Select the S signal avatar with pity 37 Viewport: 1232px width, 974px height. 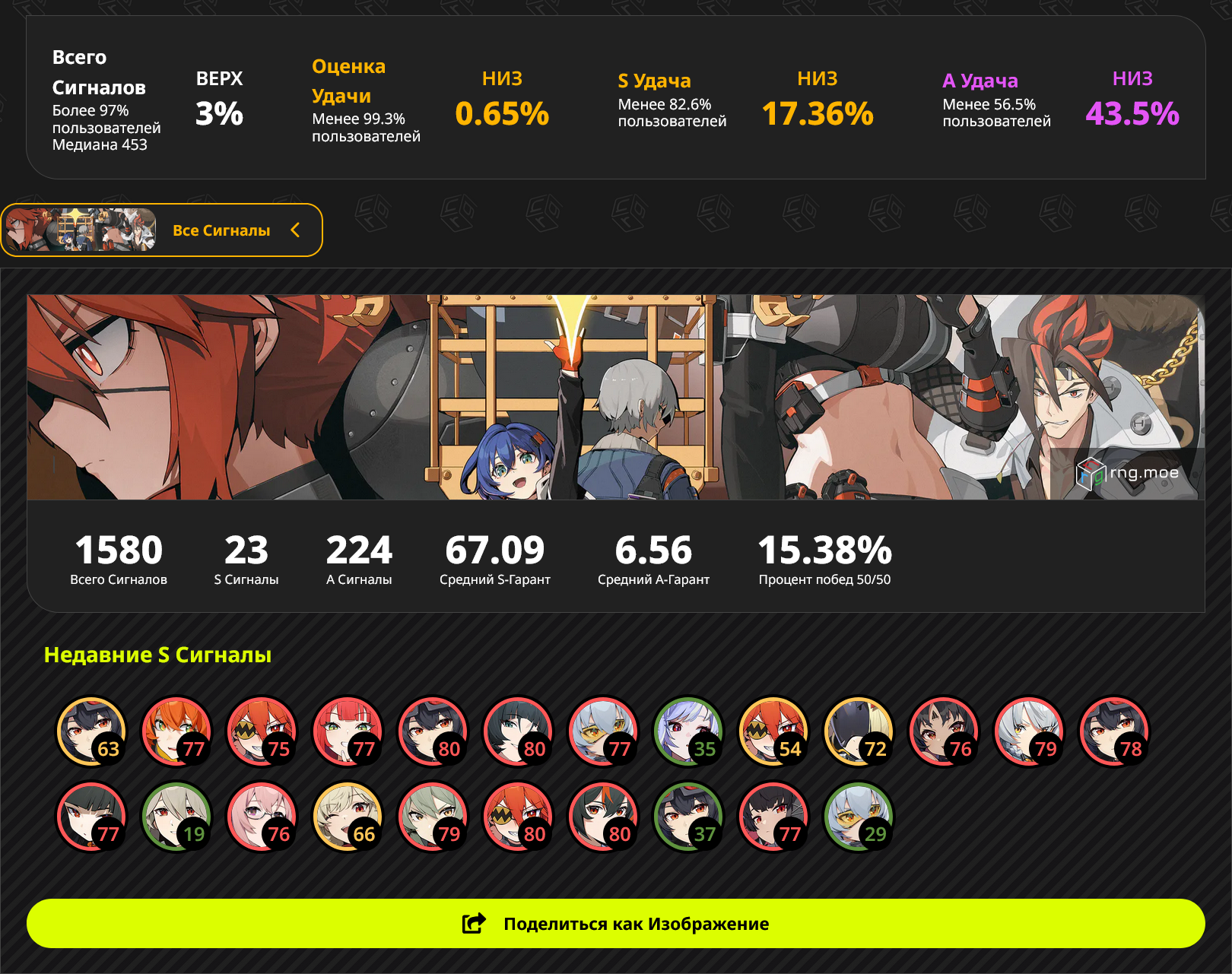(x=688, y=817)
